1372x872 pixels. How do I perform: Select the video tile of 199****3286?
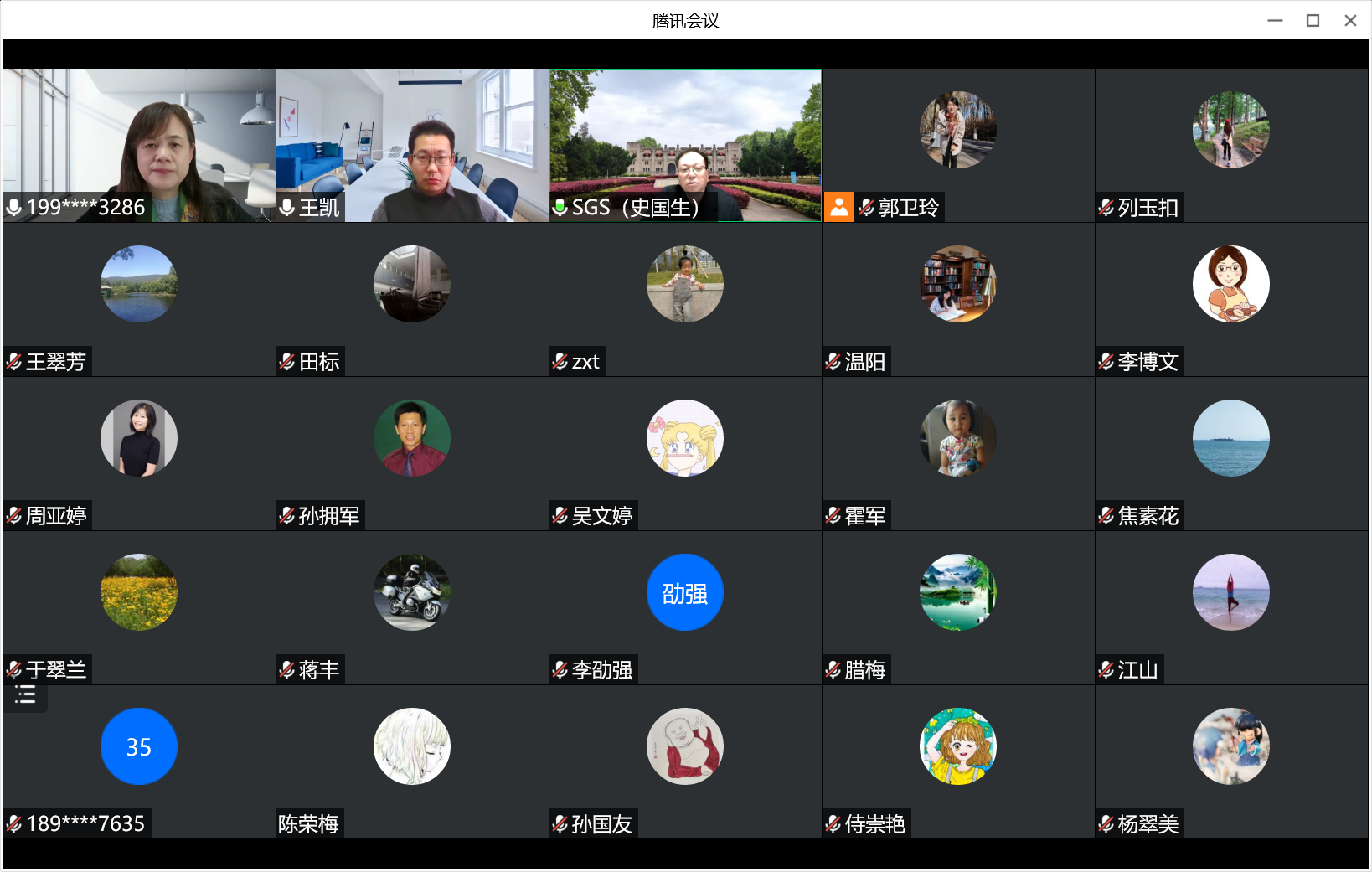tap(139, 145)
